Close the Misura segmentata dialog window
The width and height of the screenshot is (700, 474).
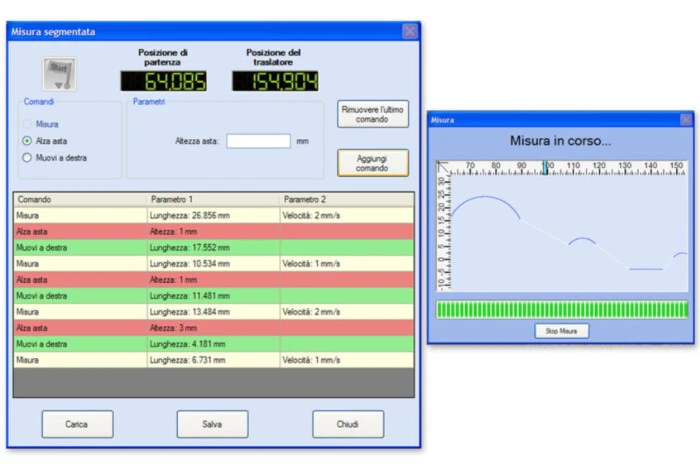(x=409, y=32)
